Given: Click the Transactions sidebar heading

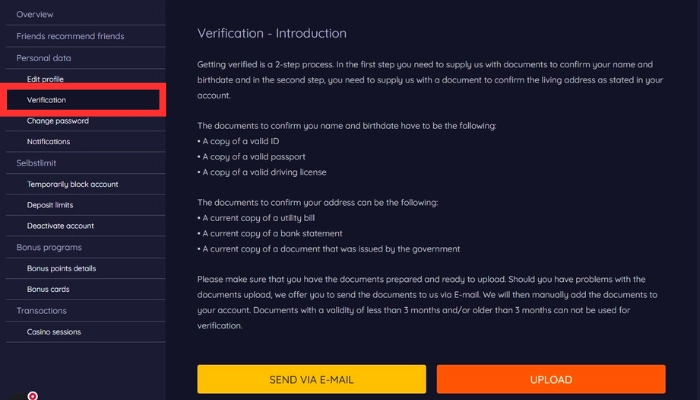Looking at the screenshot, I should (41, 310).
